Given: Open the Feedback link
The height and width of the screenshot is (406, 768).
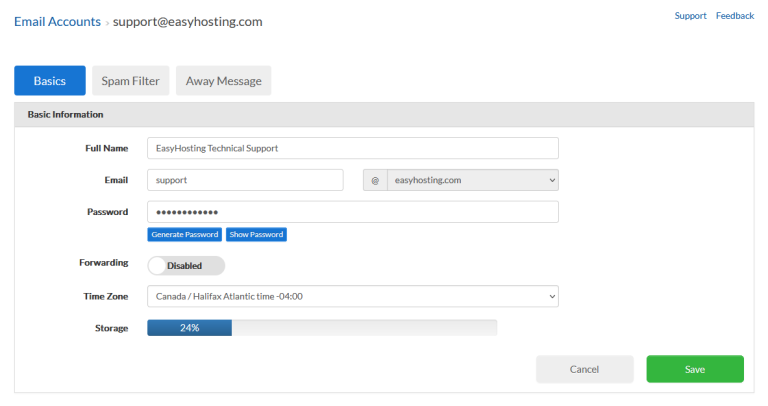Looking at the screenshot, I should (x=735, y=16).
